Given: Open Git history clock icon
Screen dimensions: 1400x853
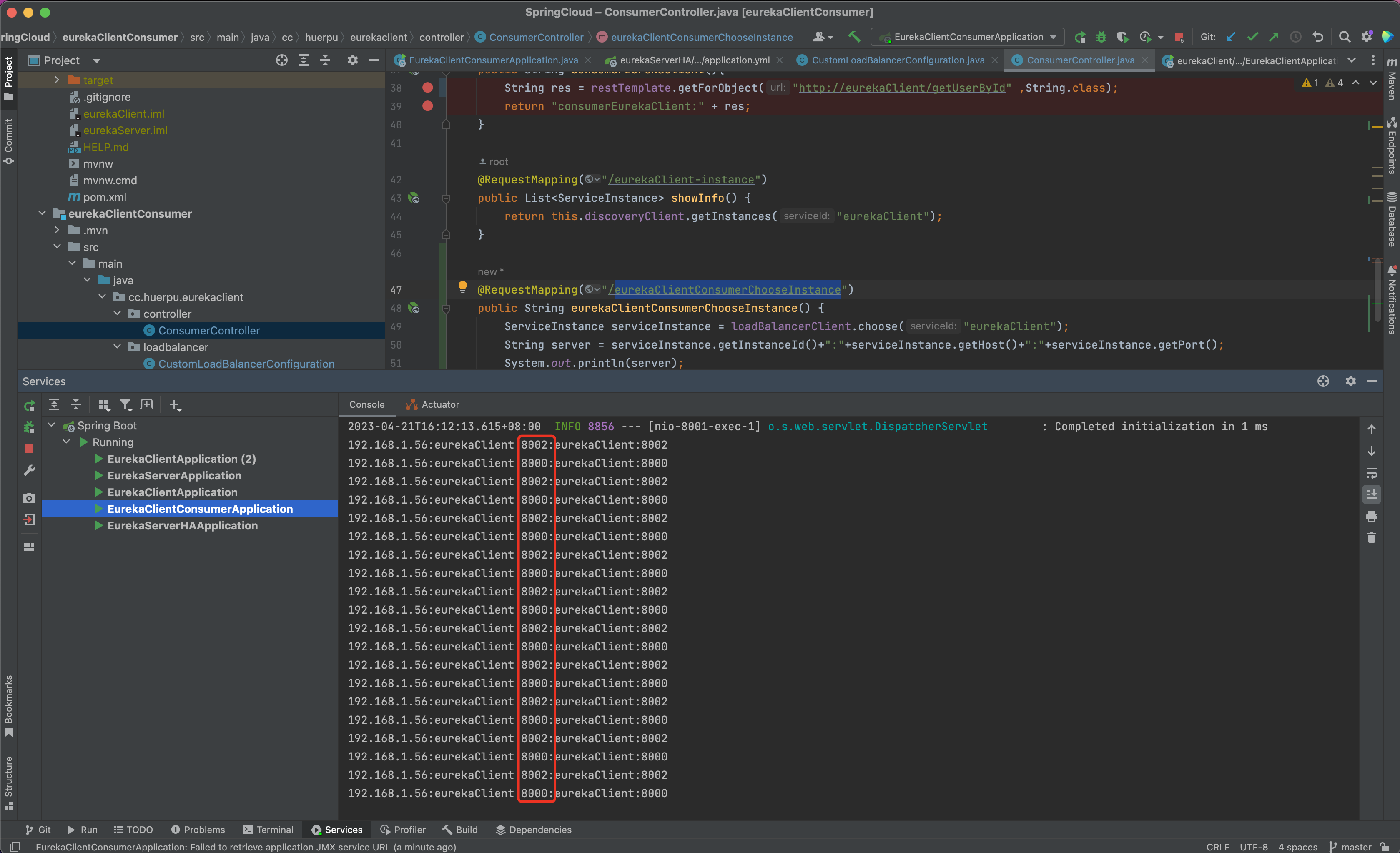Looking at the screenshot, I should click(x=1295, y=37).
